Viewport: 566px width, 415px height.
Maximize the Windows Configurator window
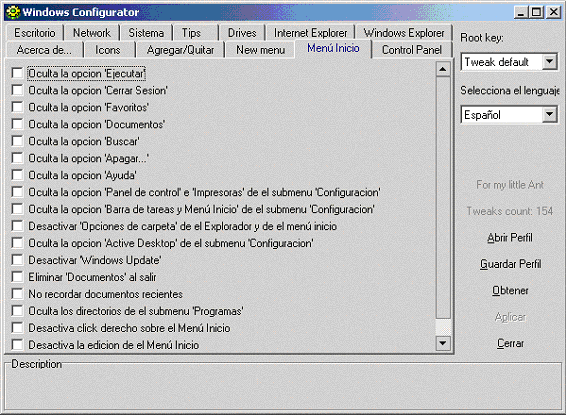click(536, 12)
